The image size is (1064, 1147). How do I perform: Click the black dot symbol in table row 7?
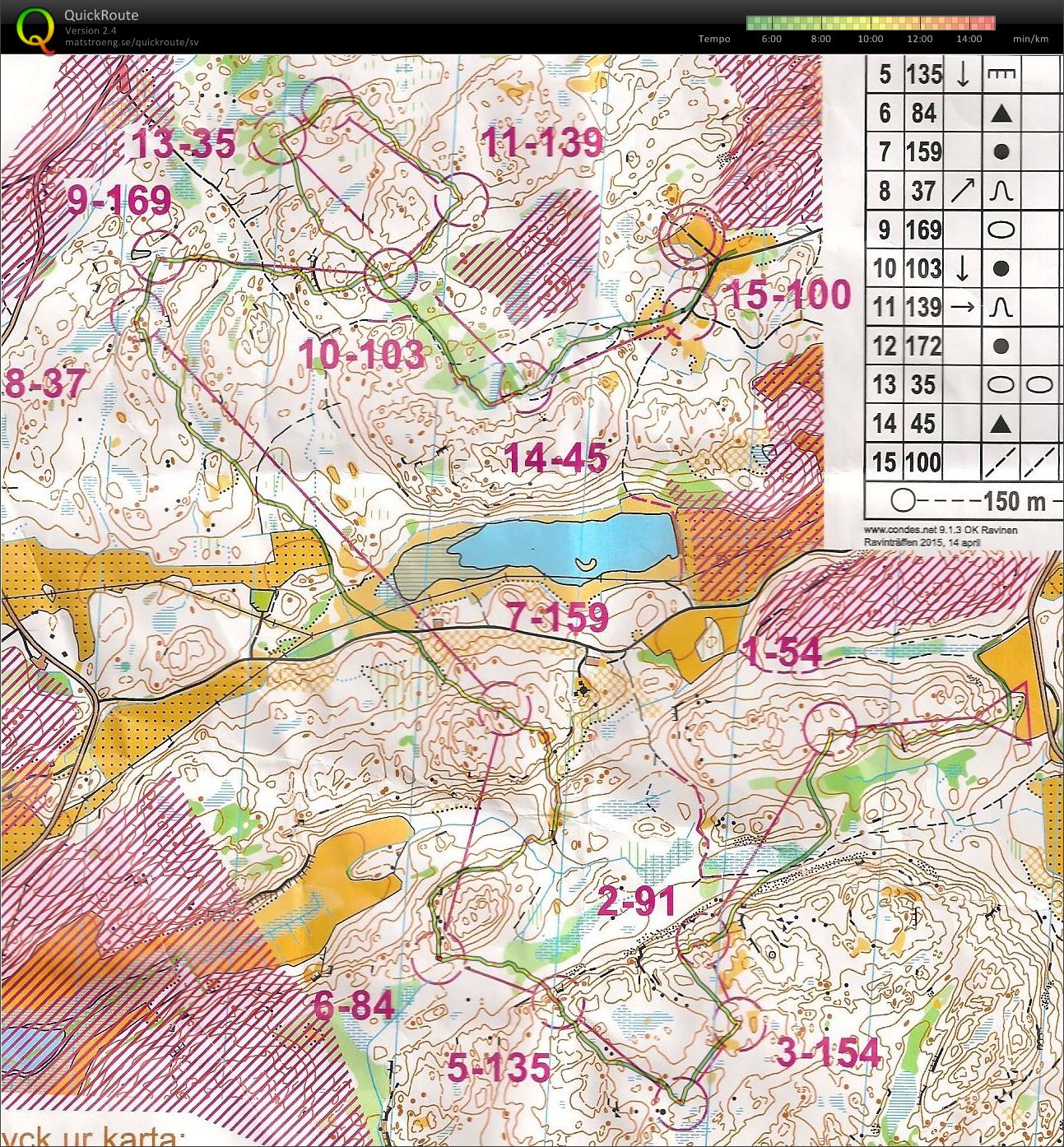1001,152
